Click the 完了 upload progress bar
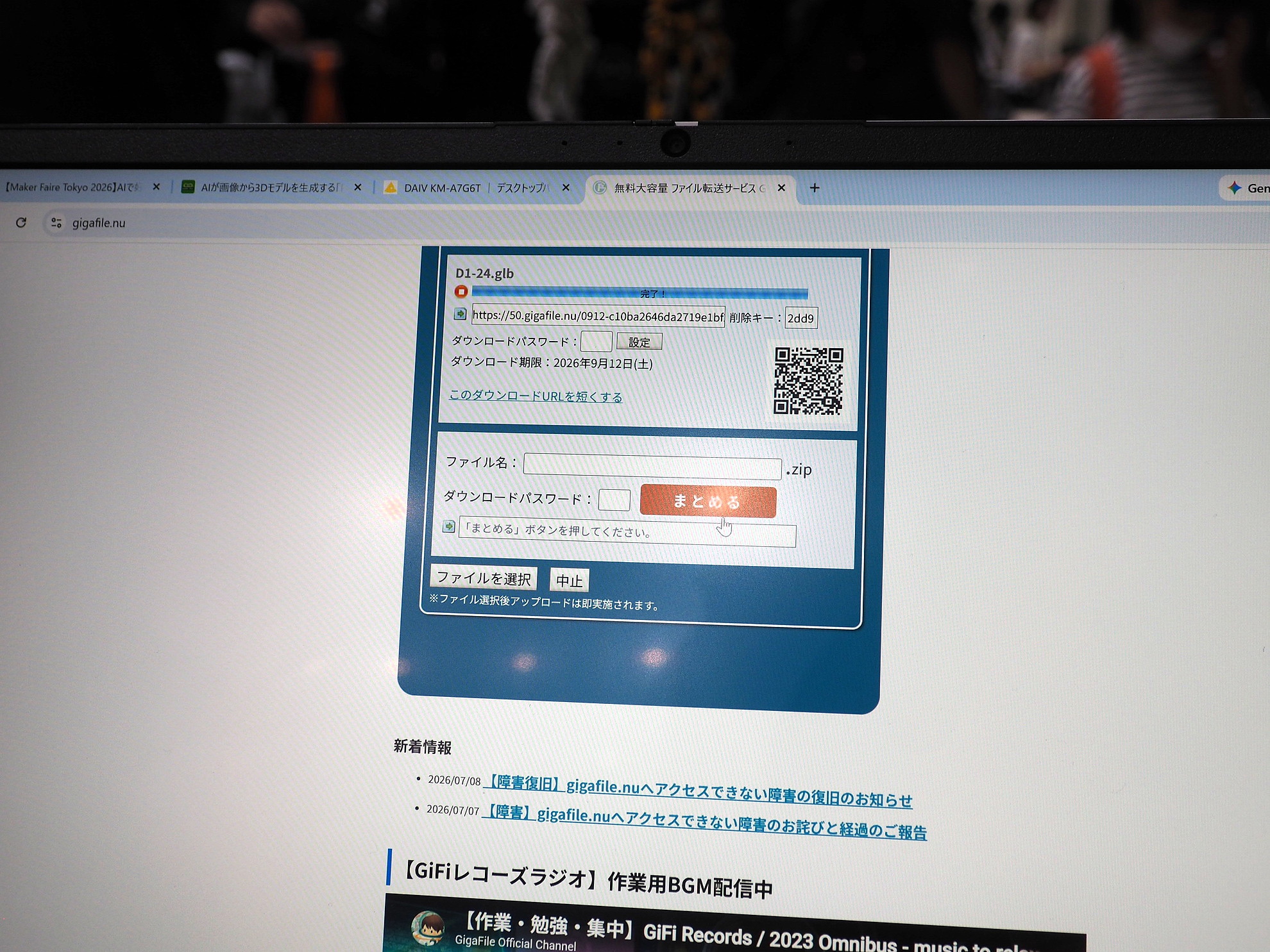 639,293
